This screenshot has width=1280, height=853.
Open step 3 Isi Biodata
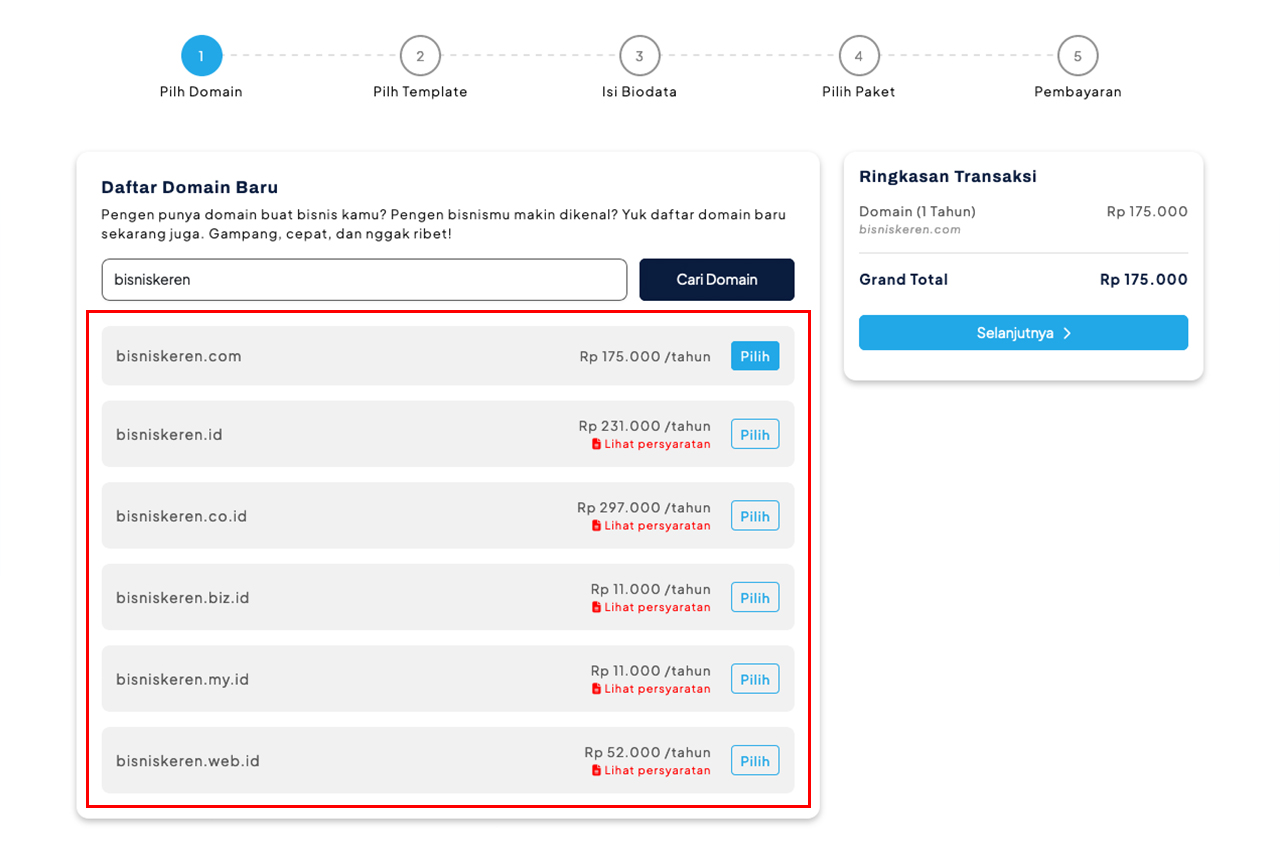[x=639, y=56]
